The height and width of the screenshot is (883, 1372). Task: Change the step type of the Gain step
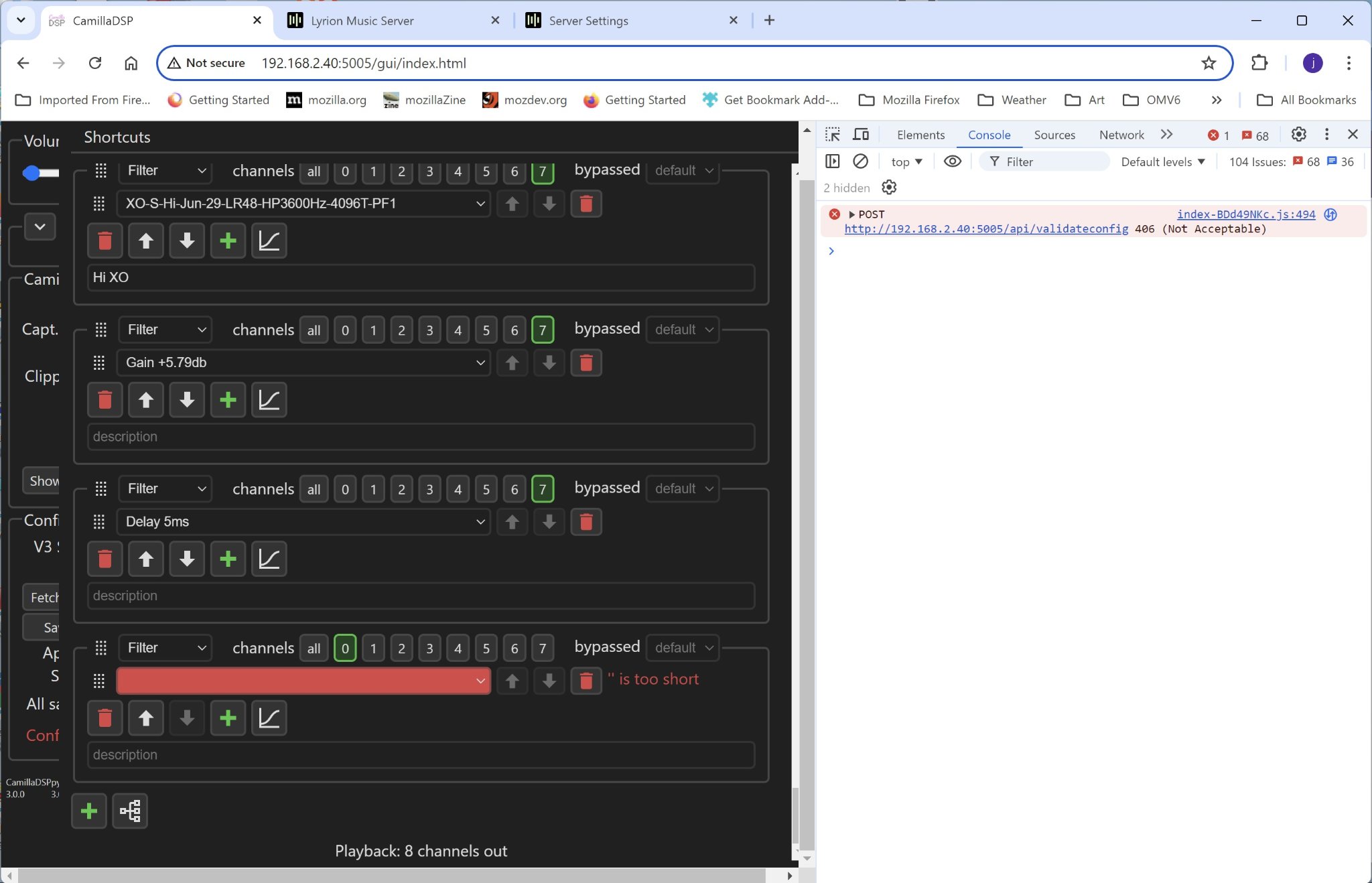tap(165, 330)
